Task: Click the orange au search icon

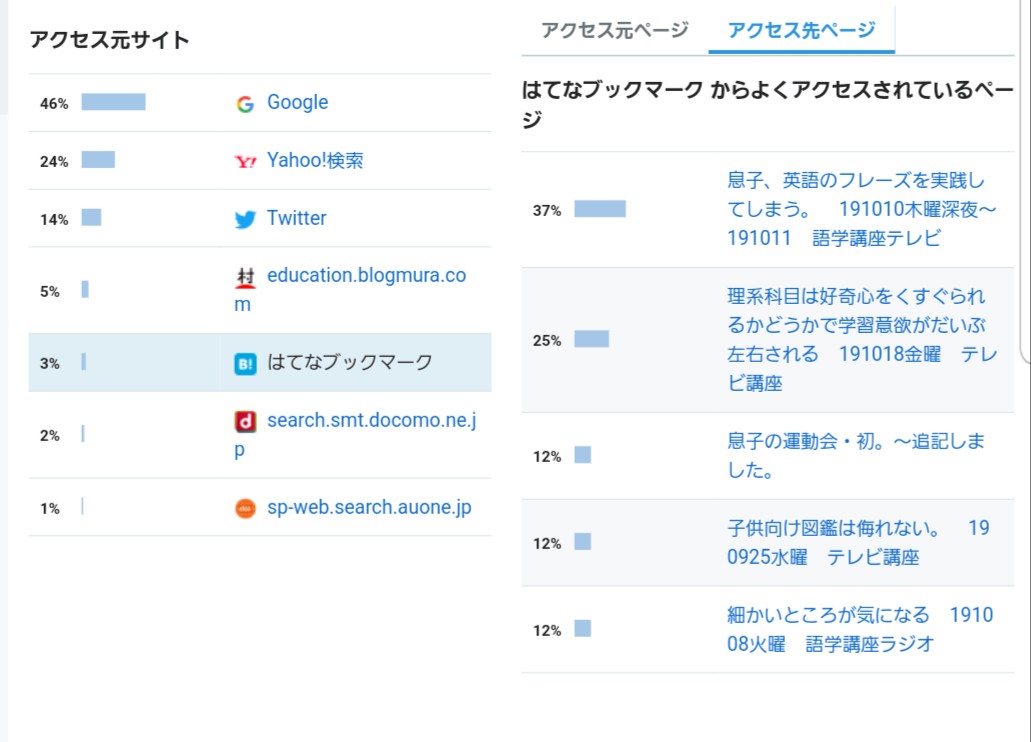Action: 245,509
